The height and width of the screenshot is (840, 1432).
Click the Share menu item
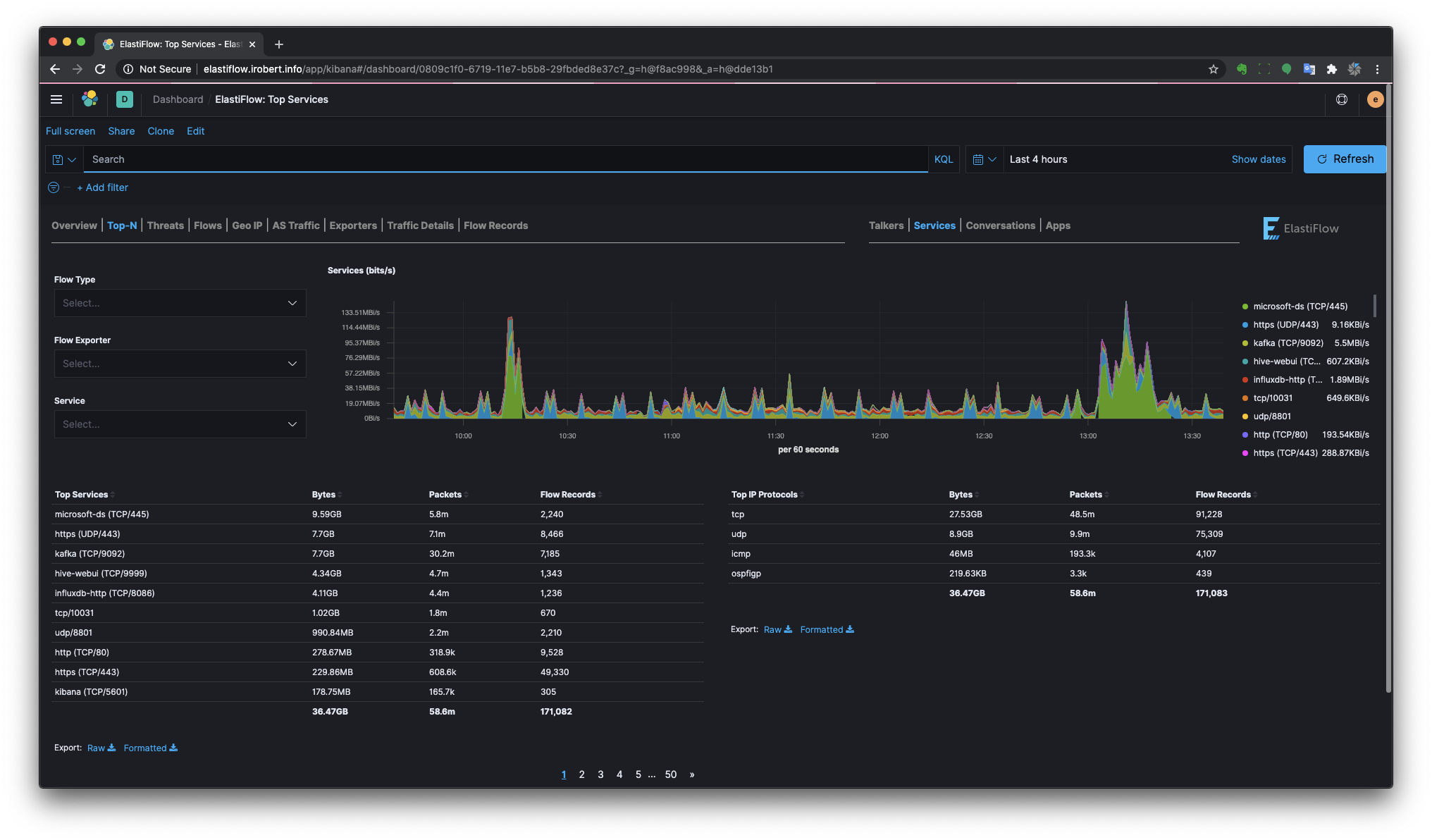(x=121, y=131)
